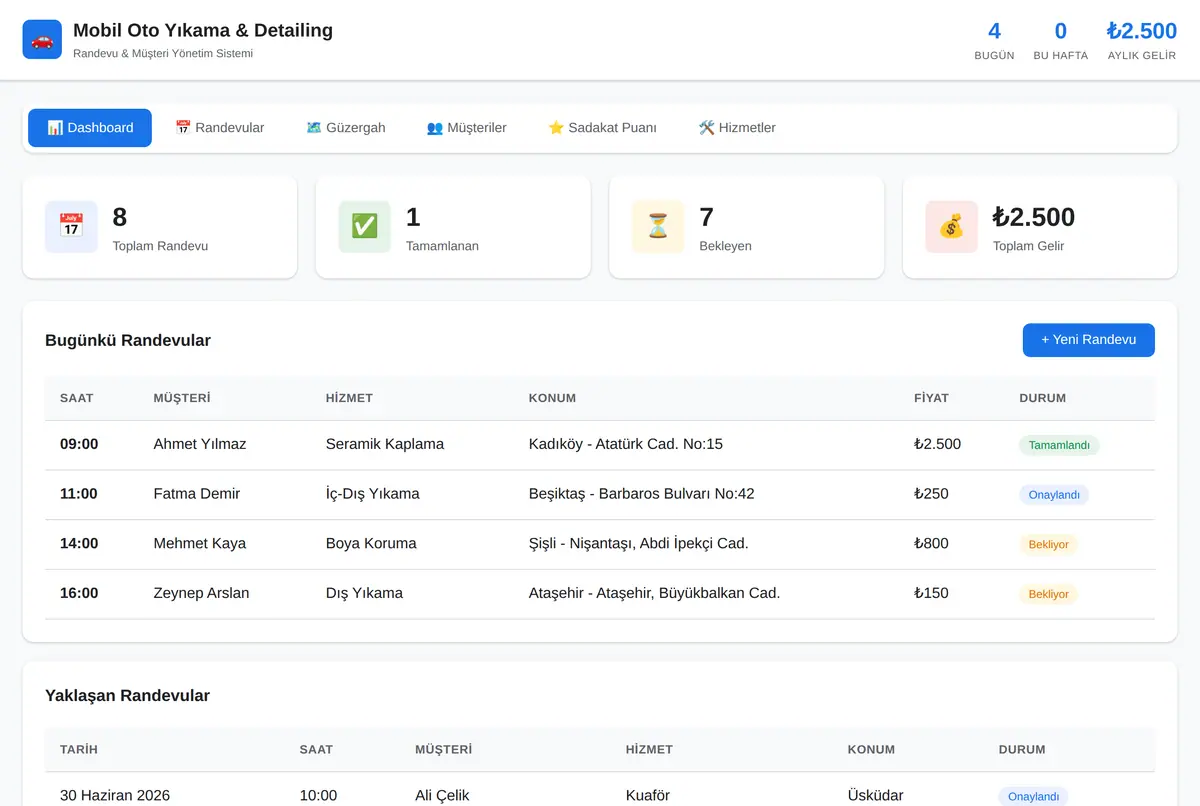Click the money bag Toplam Gelir icon
Screen dimensions: 1200x806
coord(951,227)
